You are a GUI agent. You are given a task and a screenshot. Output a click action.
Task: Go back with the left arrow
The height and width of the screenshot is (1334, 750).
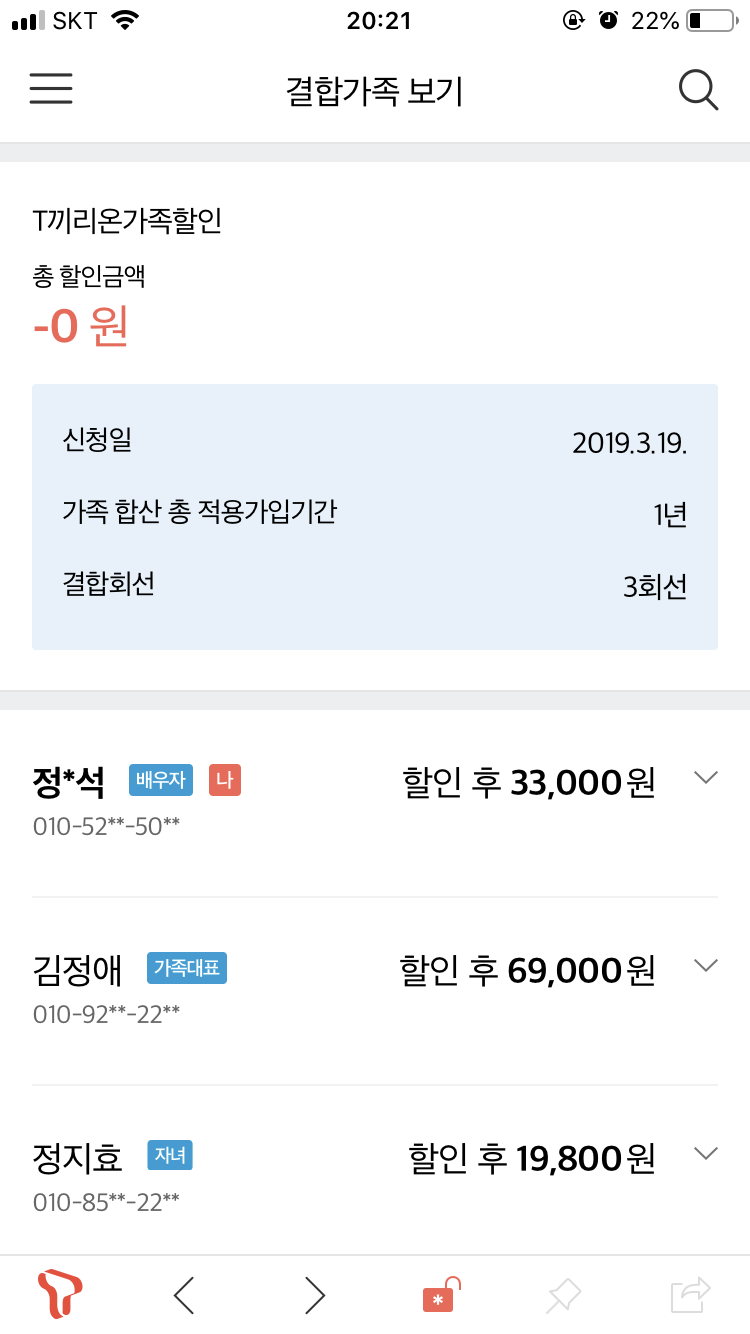point(184,1295)
